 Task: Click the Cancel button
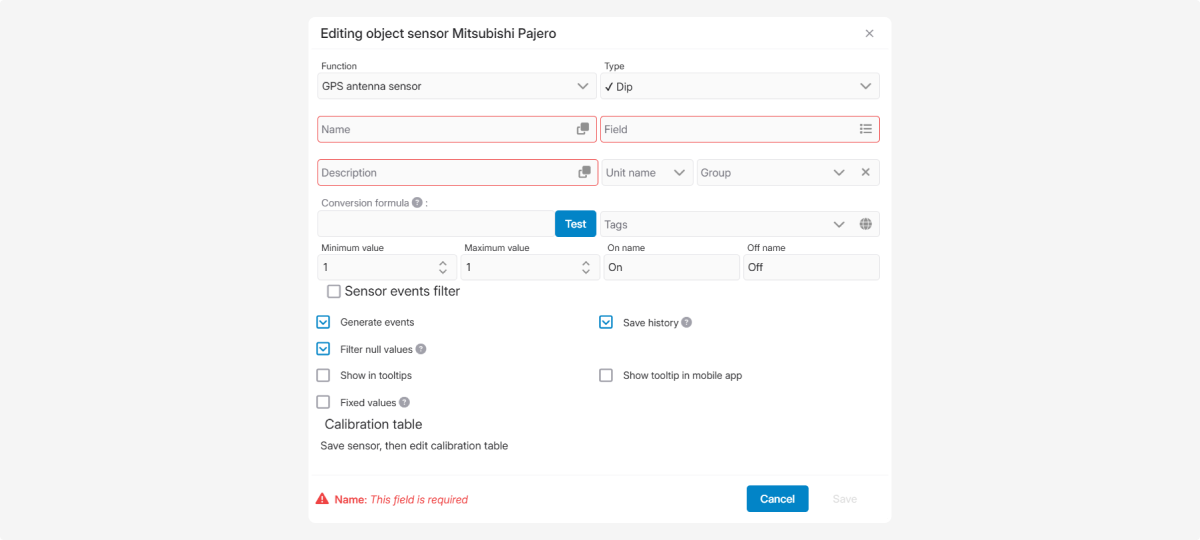click(777, 499)
